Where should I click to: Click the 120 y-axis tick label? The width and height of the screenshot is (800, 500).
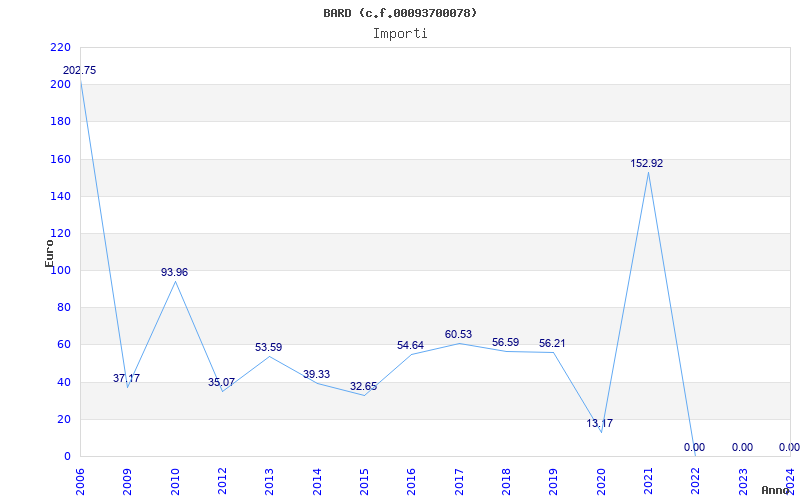tap(60, 234)
